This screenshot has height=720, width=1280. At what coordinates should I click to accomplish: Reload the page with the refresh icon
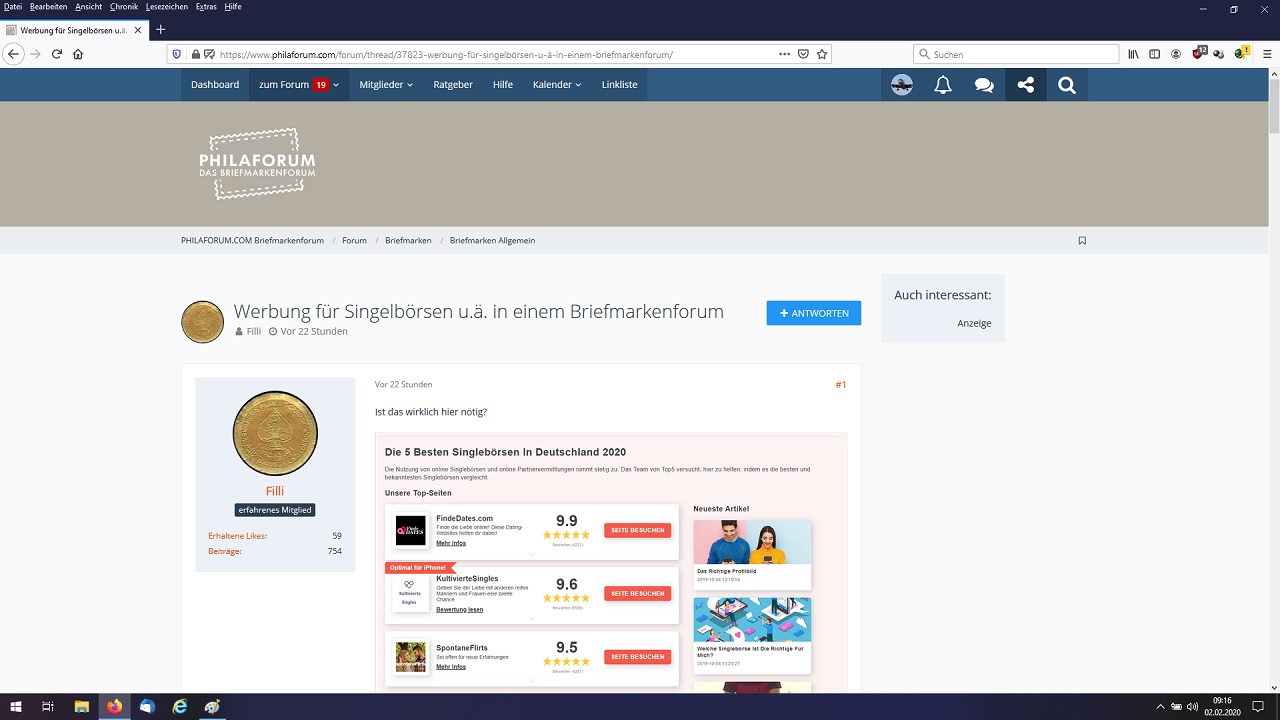(56, 54)
